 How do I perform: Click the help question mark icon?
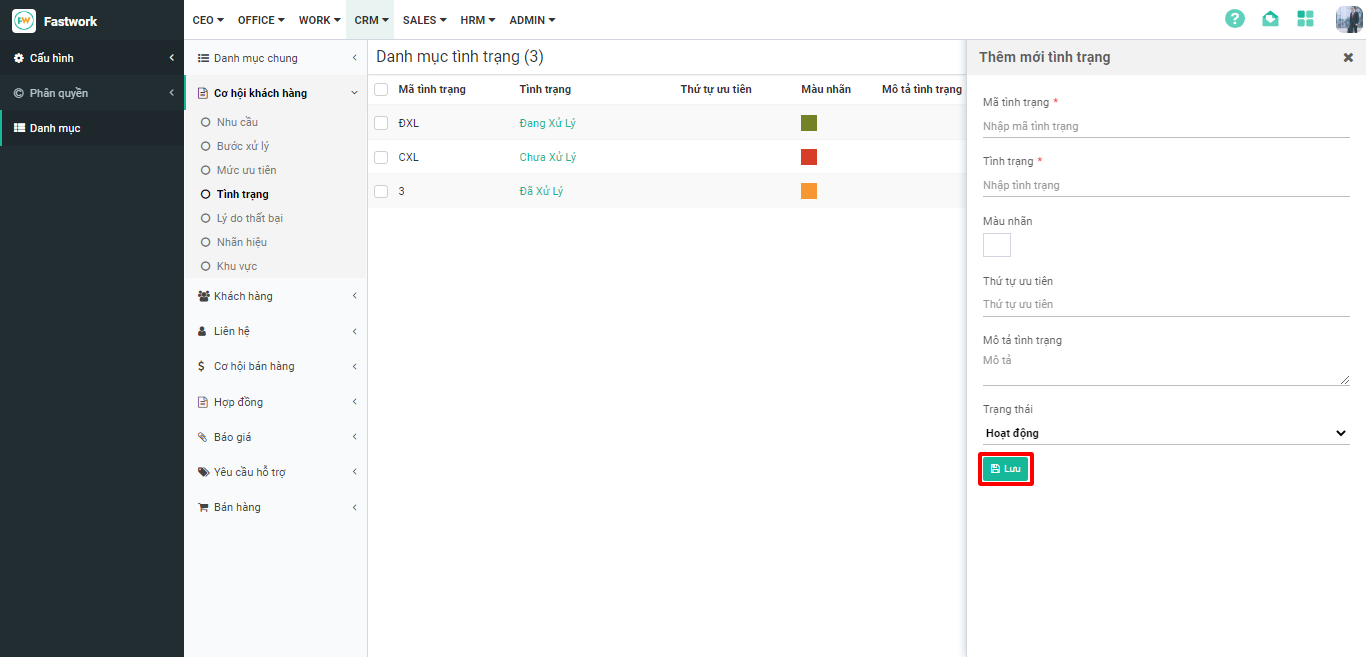(1235, 19)
